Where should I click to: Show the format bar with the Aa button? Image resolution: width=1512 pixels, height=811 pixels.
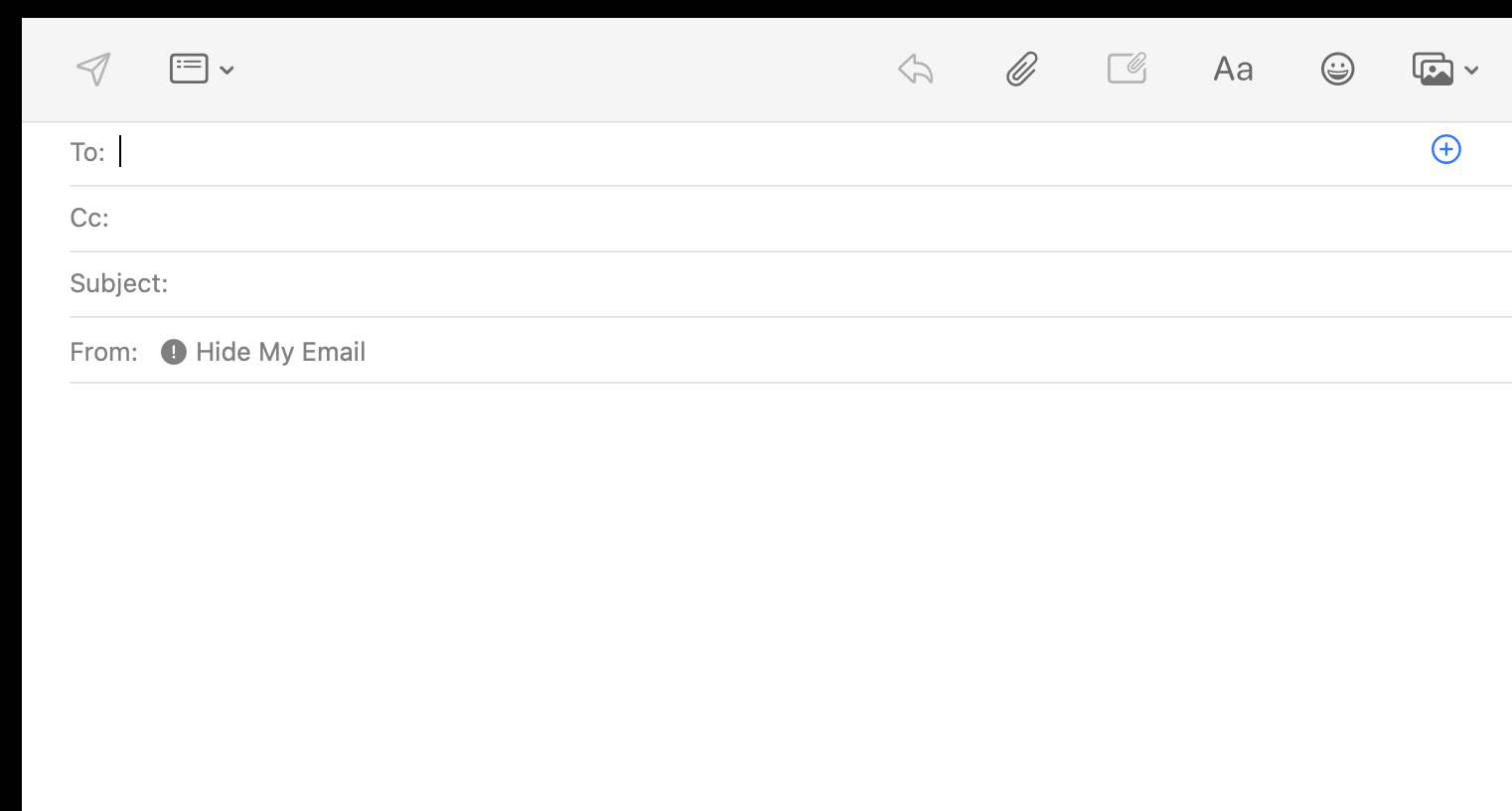pyautogui.click(x=1233, y=70)
